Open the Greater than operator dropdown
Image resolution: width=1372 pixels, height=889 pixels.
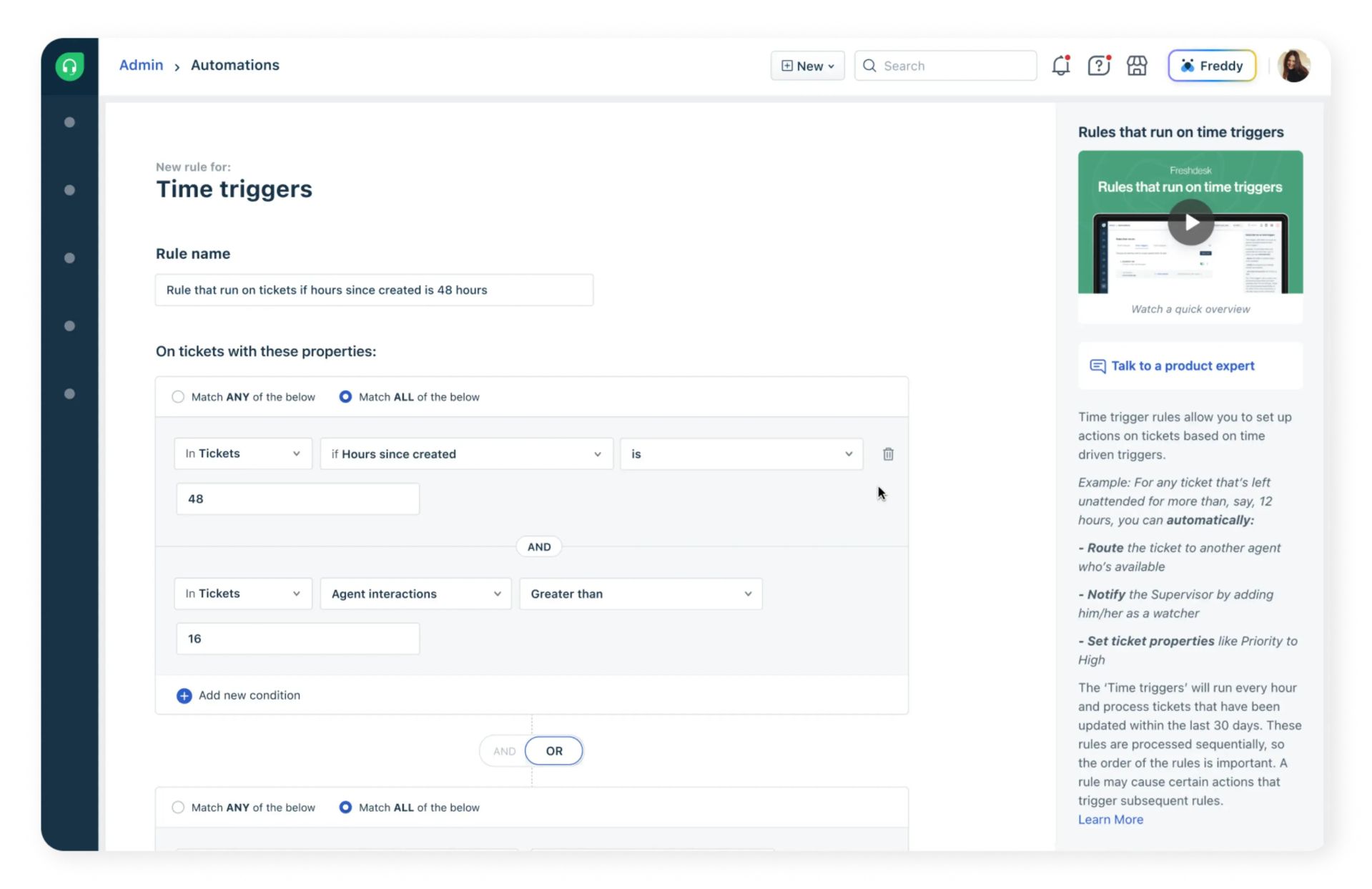coord(640,594)
